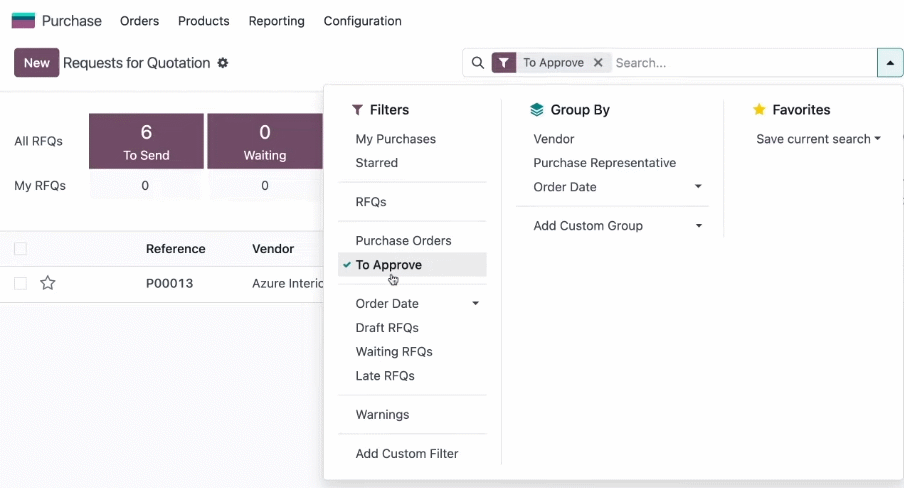Click the 6 To Send dashboard card
The width and height of the screenshot is (904, 488).
coord(146,141)
